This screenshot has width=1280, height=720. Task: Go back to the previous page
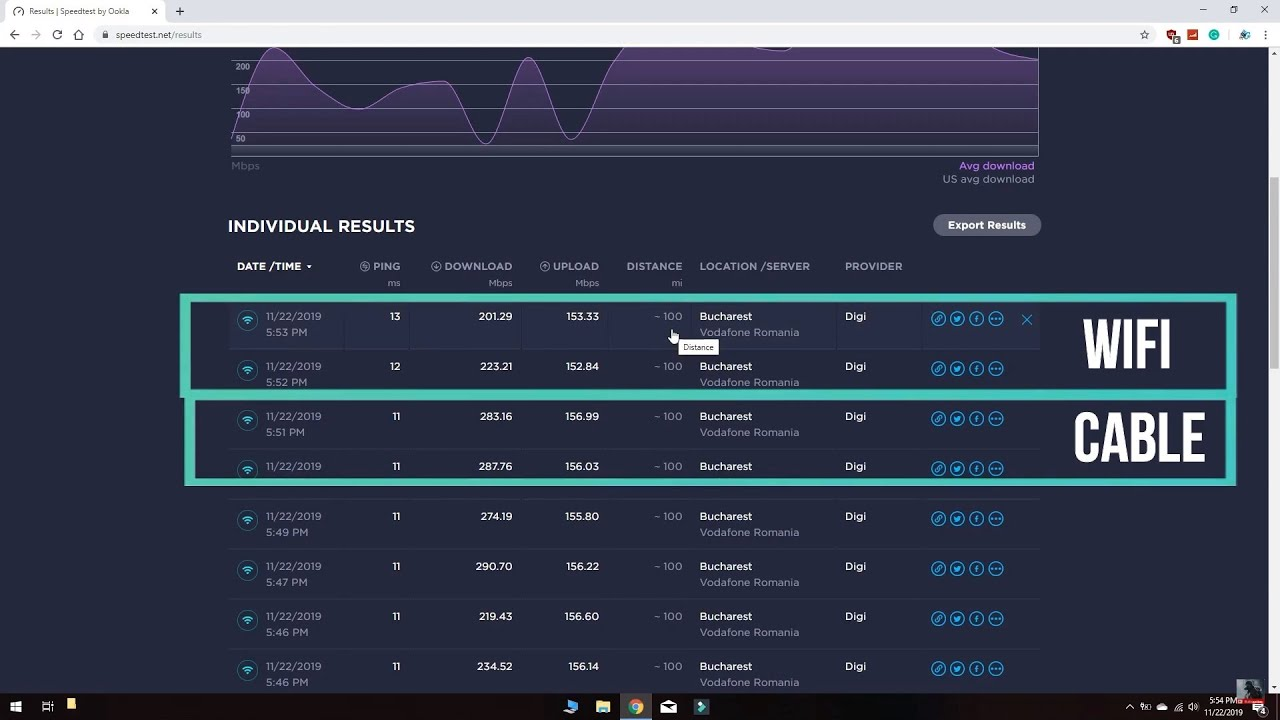pos(14,34)
